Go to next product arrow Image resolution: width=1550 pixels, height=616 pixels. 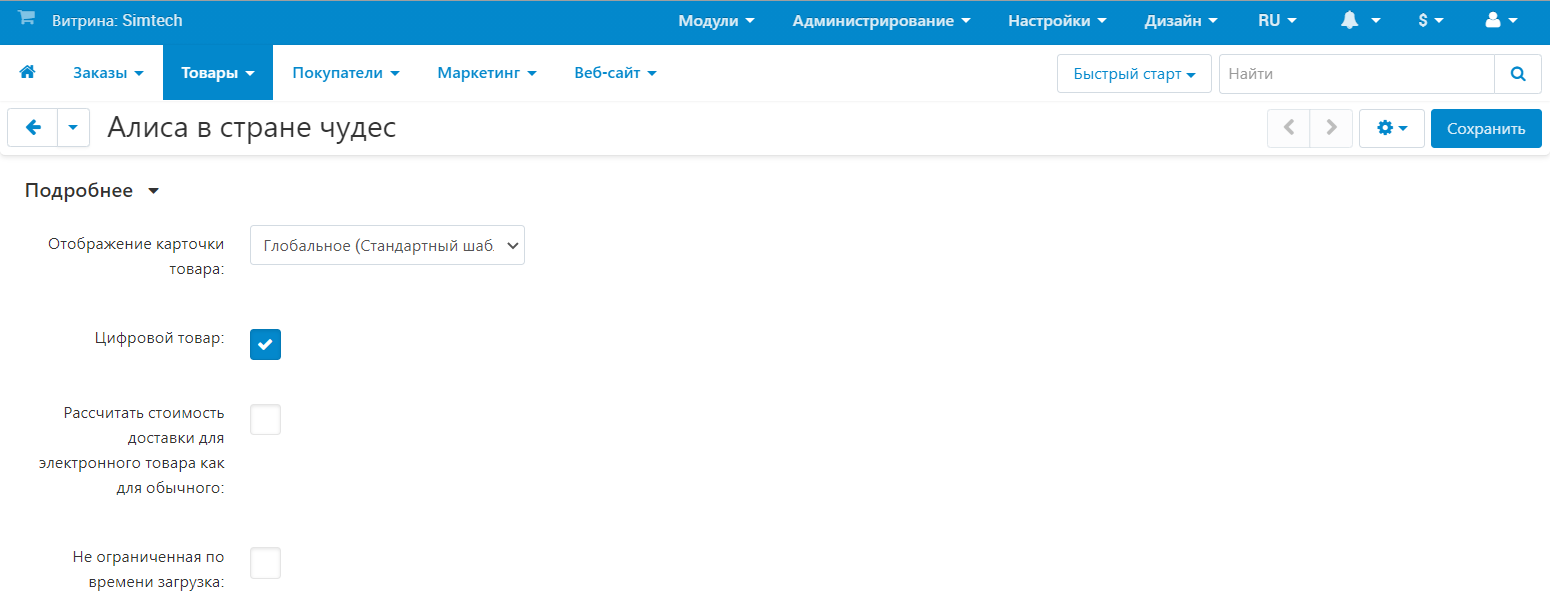coord(1331,128)
